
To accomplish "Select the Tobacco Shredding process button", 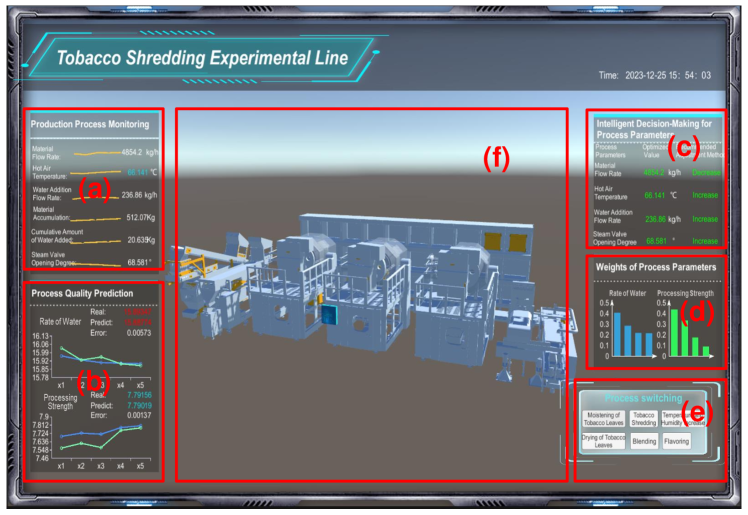I will 644,419.
